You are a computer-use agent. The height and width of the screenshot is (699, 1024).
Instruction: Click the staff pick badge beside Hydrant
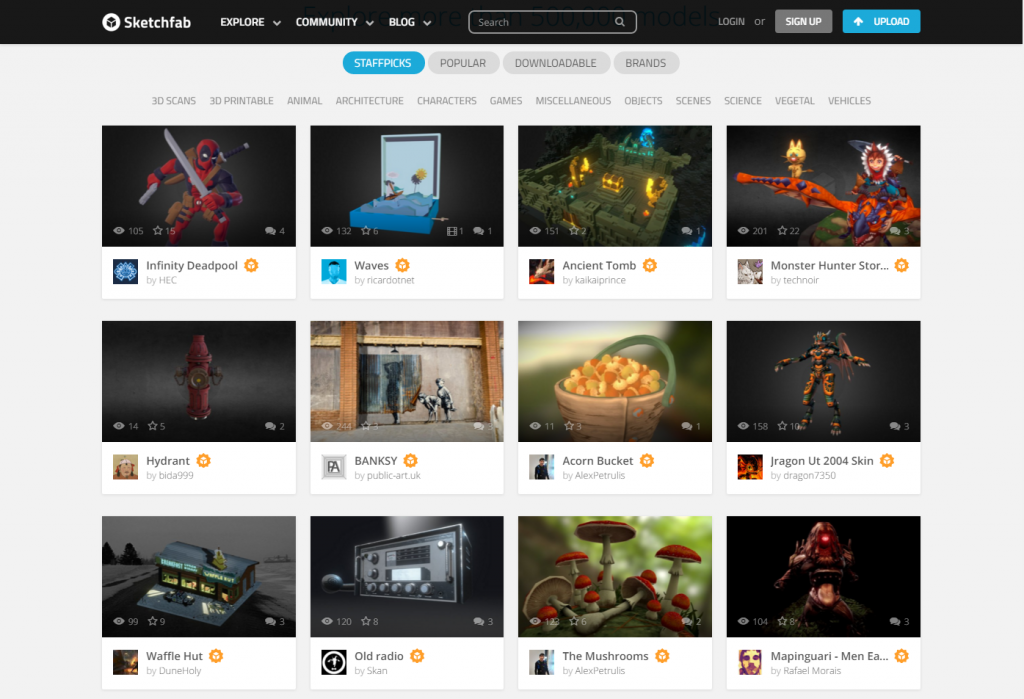pyautogui.click(x=204, y=461)
